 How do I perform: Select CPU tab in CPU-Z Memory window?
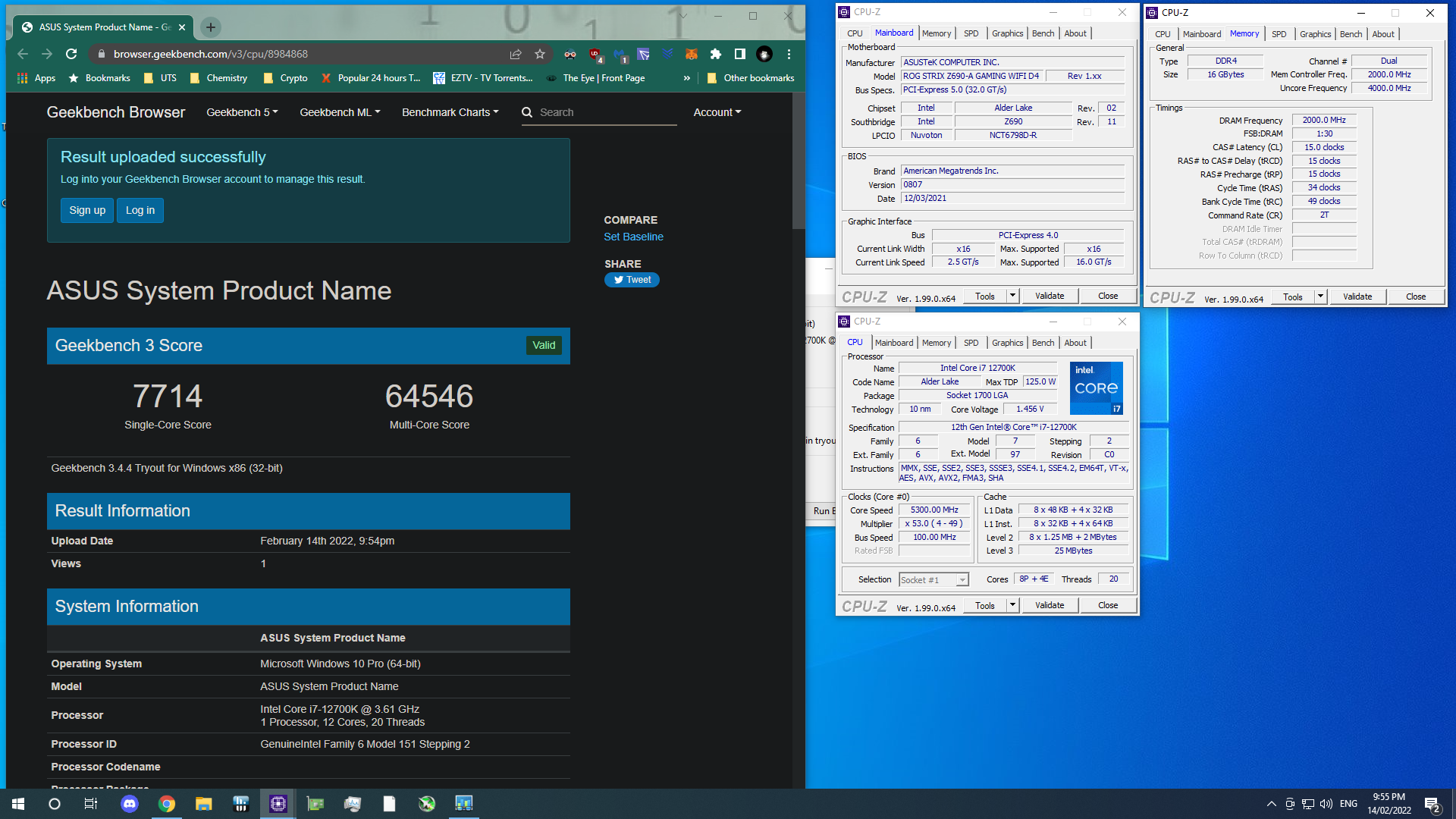(1163, 34)
